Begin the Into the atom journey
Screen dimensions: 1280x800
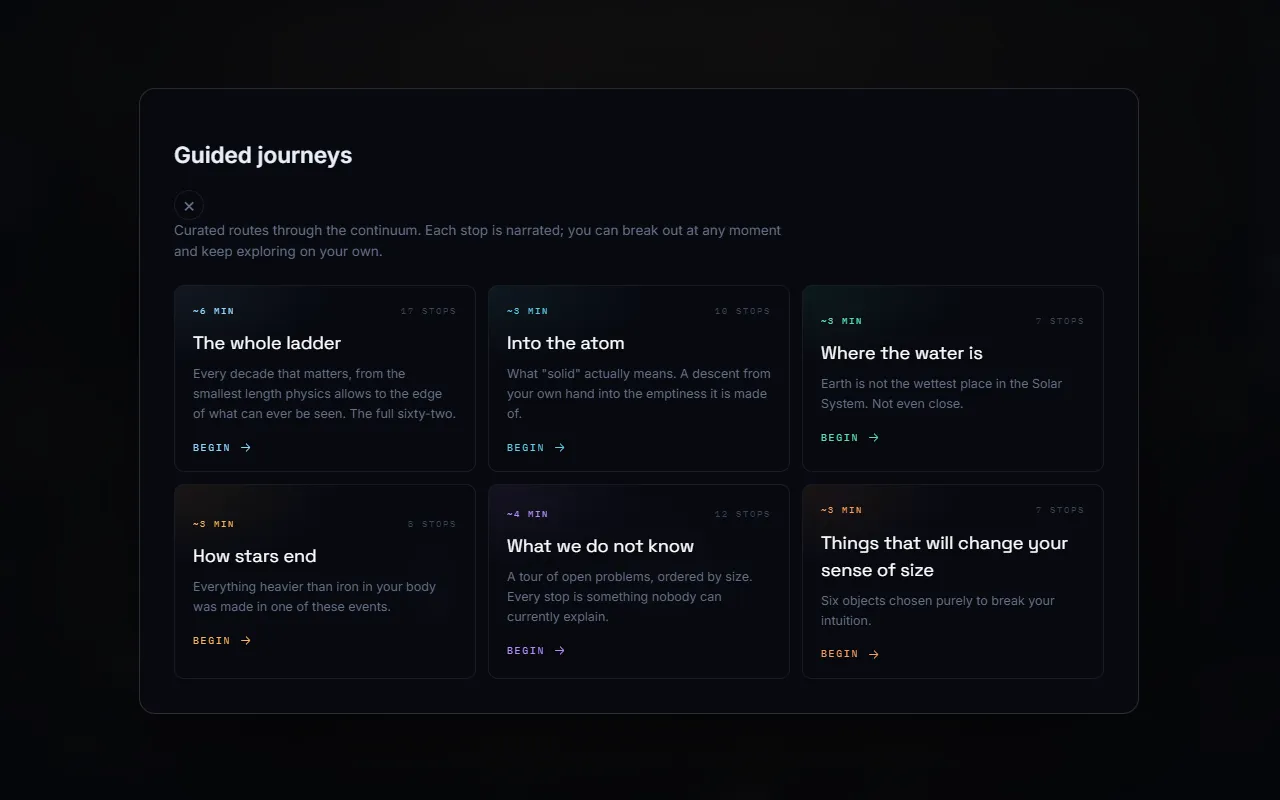pos(536,448)
